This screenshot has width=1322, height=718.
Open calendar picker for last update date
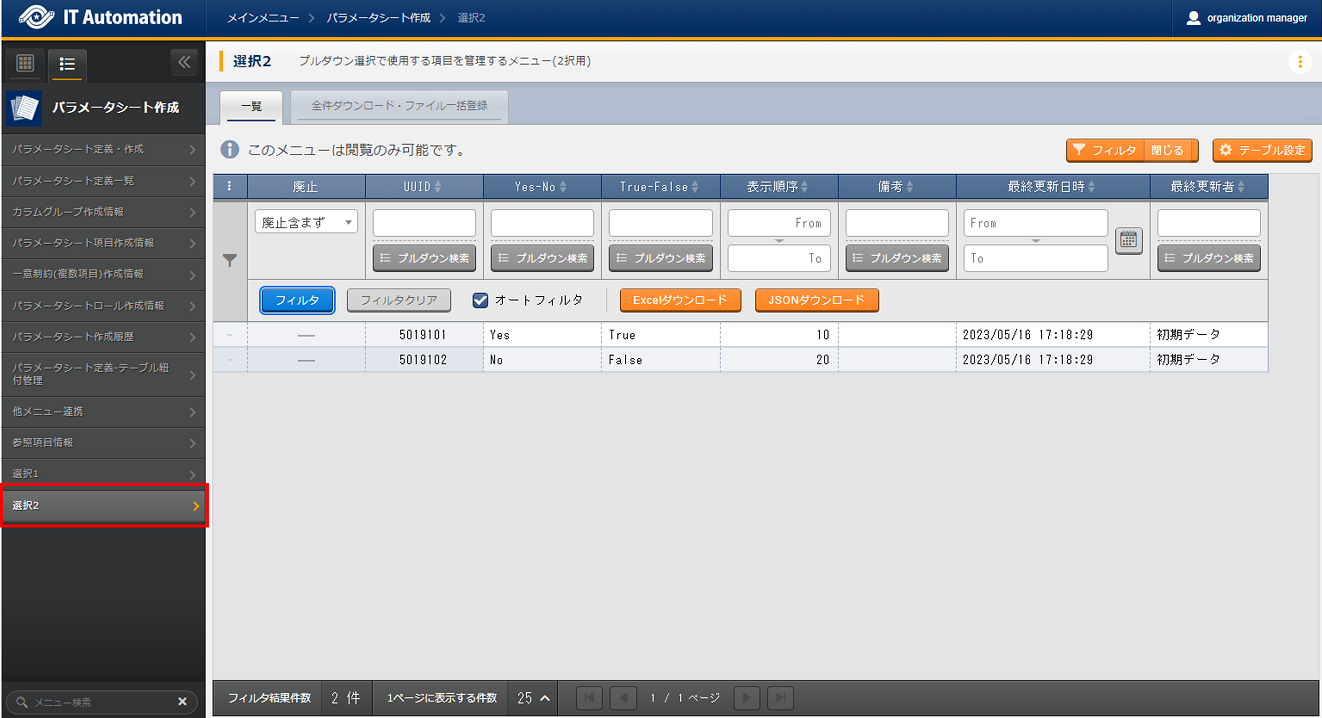1129,240
